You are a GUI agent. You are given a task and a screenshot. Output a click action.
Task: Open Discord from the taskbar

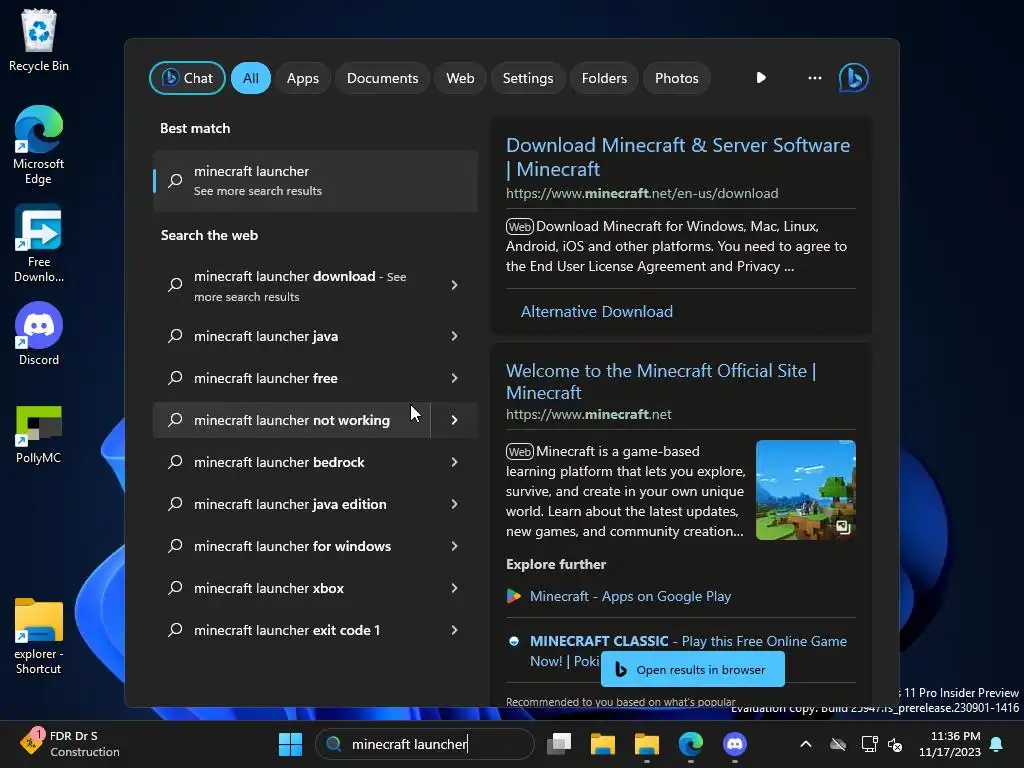coord(735,744)
